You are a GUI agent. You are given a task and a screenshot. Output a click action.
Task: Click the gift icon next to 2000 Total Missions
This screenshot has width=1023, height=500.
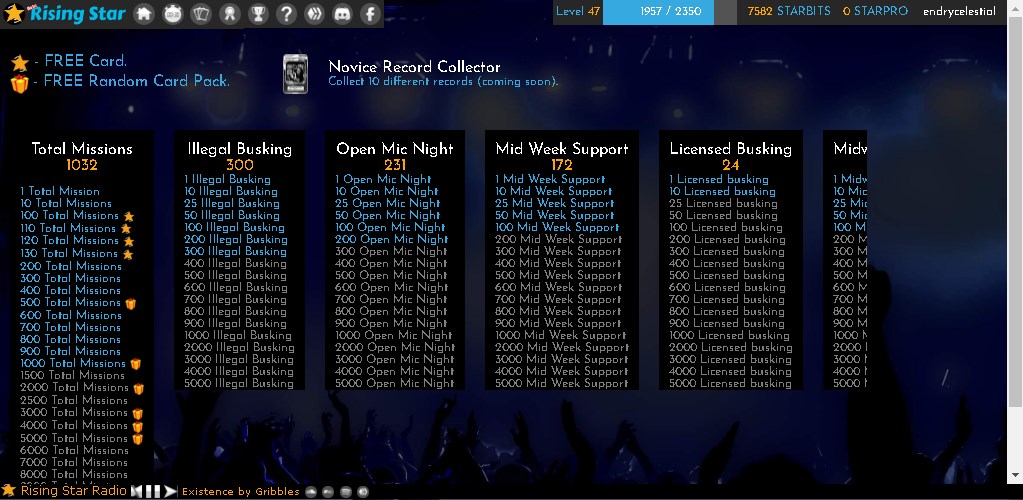[138, 389]
